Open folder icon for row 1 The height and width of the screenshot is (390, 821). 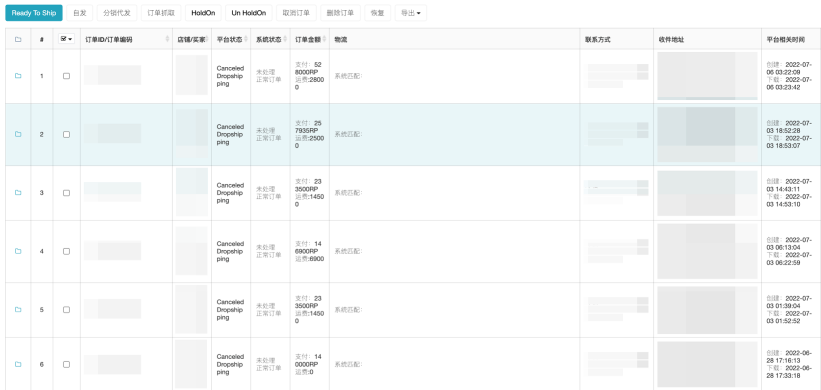pyautogui.click(x=18, y=76)
